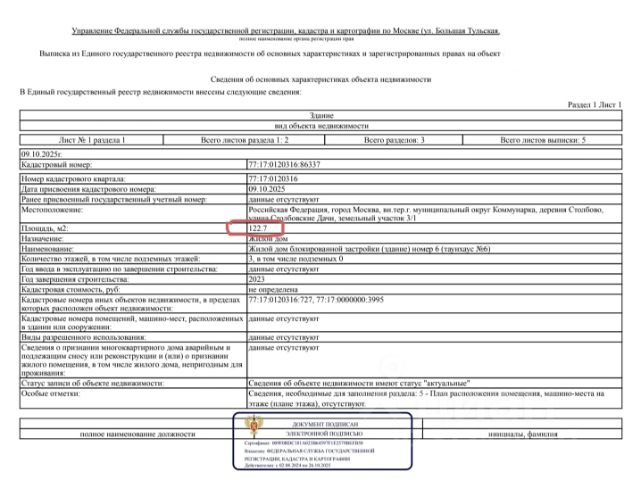Click the purpose value 'Жилой дом'
This screenshot has height=480, width=640.
tap(268, 238)
